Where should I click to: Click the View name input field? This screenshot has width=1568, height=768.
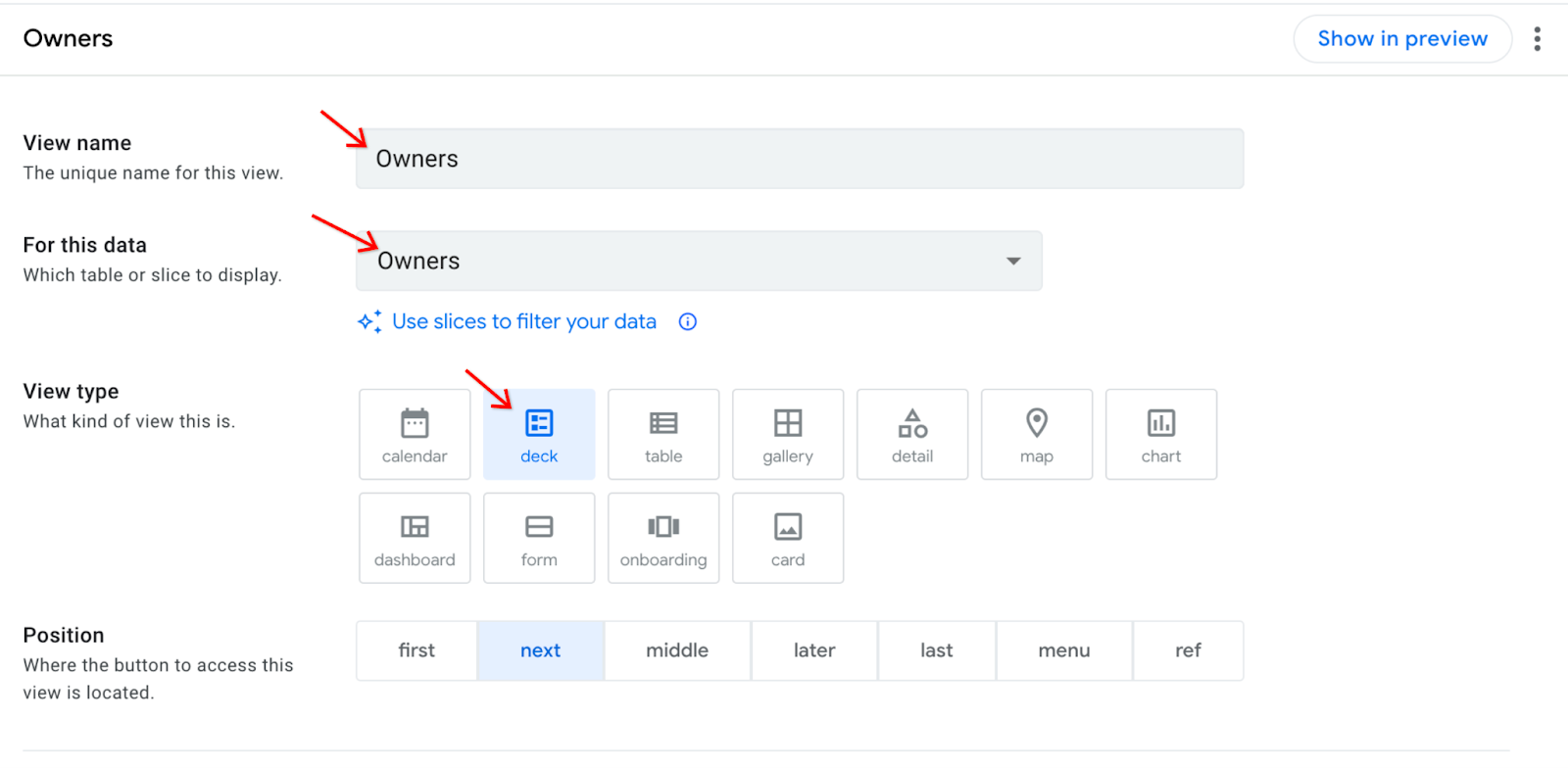799,159
